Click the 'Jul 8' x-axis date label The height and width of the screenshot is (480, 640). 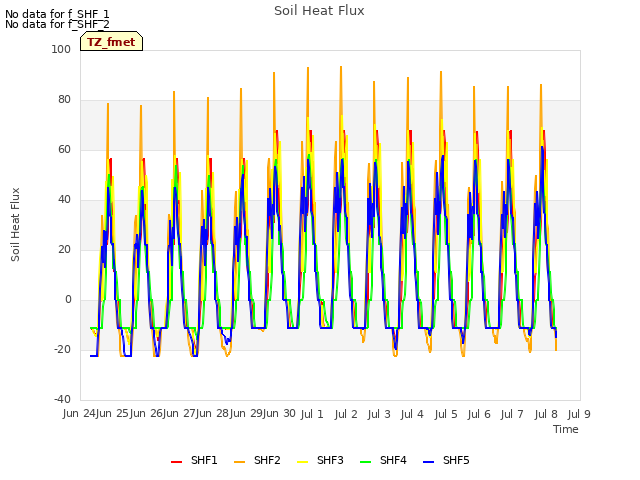[546, 414]
